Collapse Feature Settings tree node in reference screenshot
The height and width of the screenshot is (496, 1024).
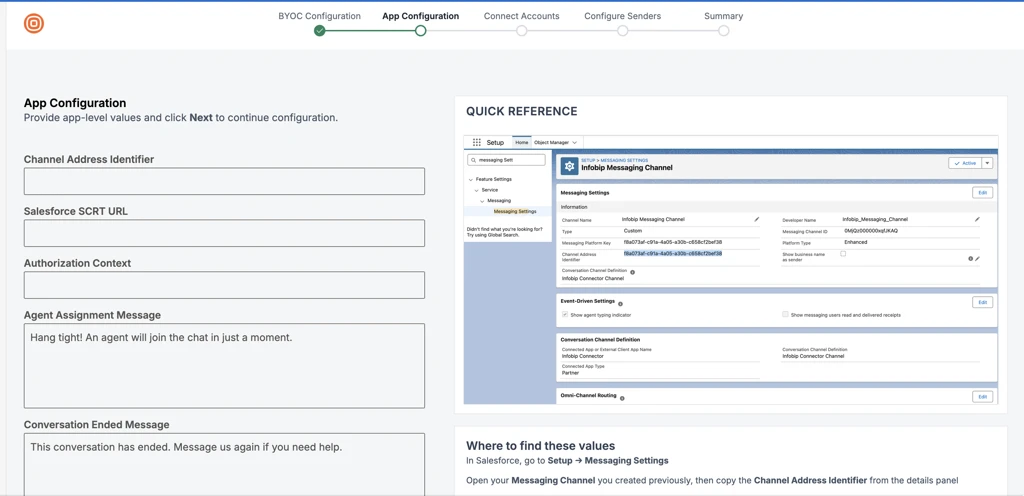pos(470,179)
